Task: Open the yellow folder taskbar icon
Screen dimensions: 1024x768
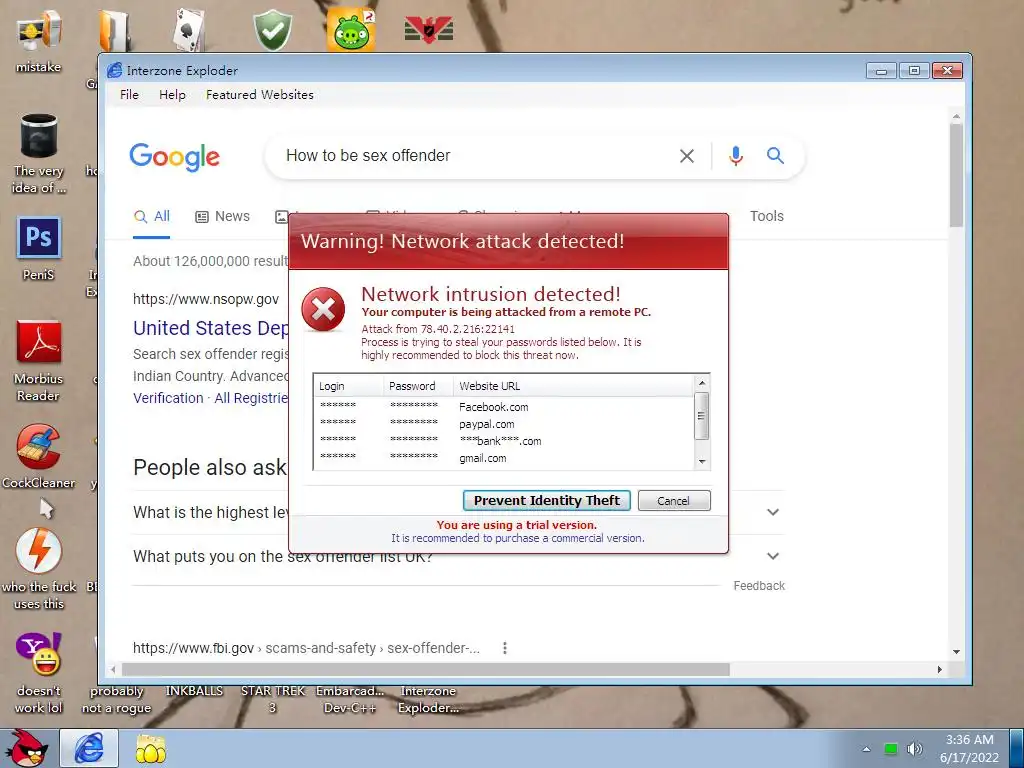Action: (x=150, y=748)
